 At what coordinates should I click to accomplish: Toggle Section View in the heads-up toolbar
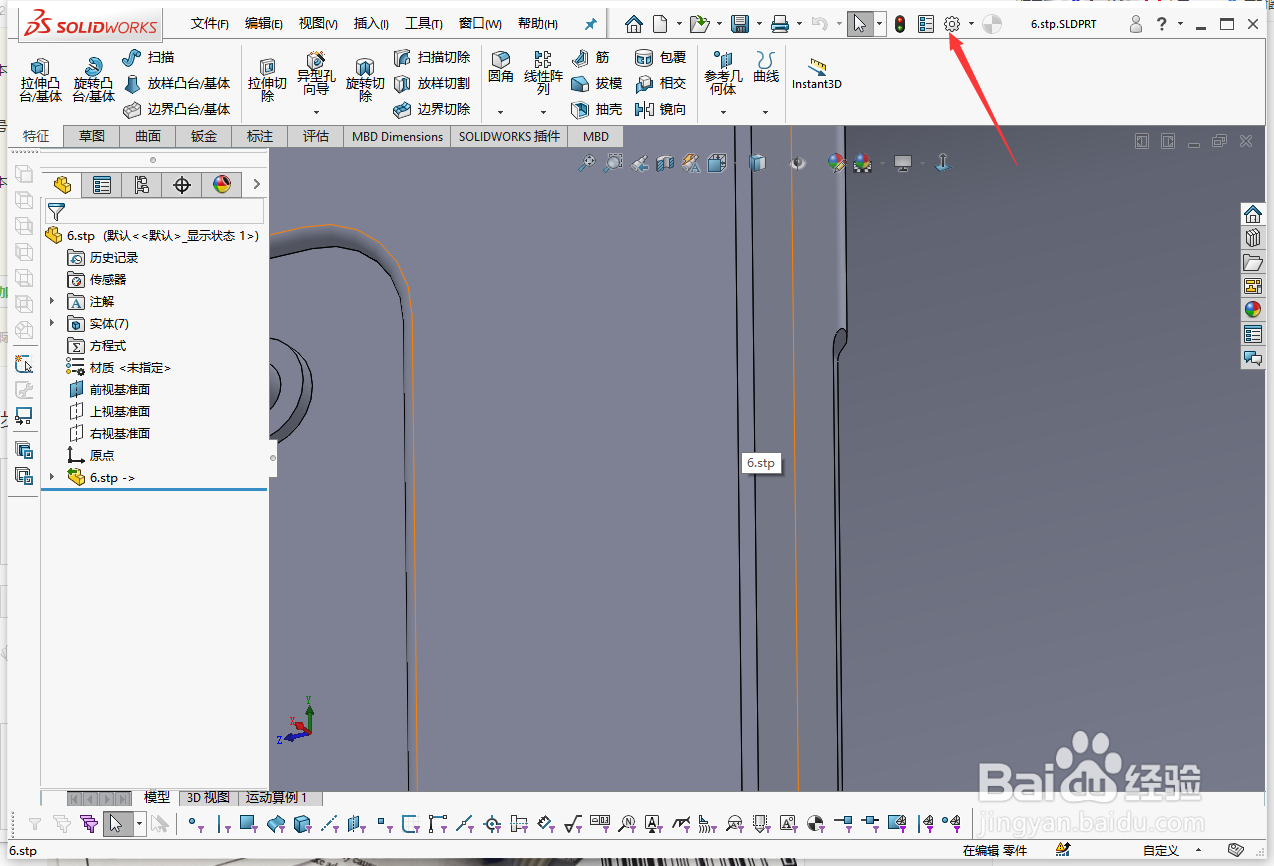tap(665, 163)
